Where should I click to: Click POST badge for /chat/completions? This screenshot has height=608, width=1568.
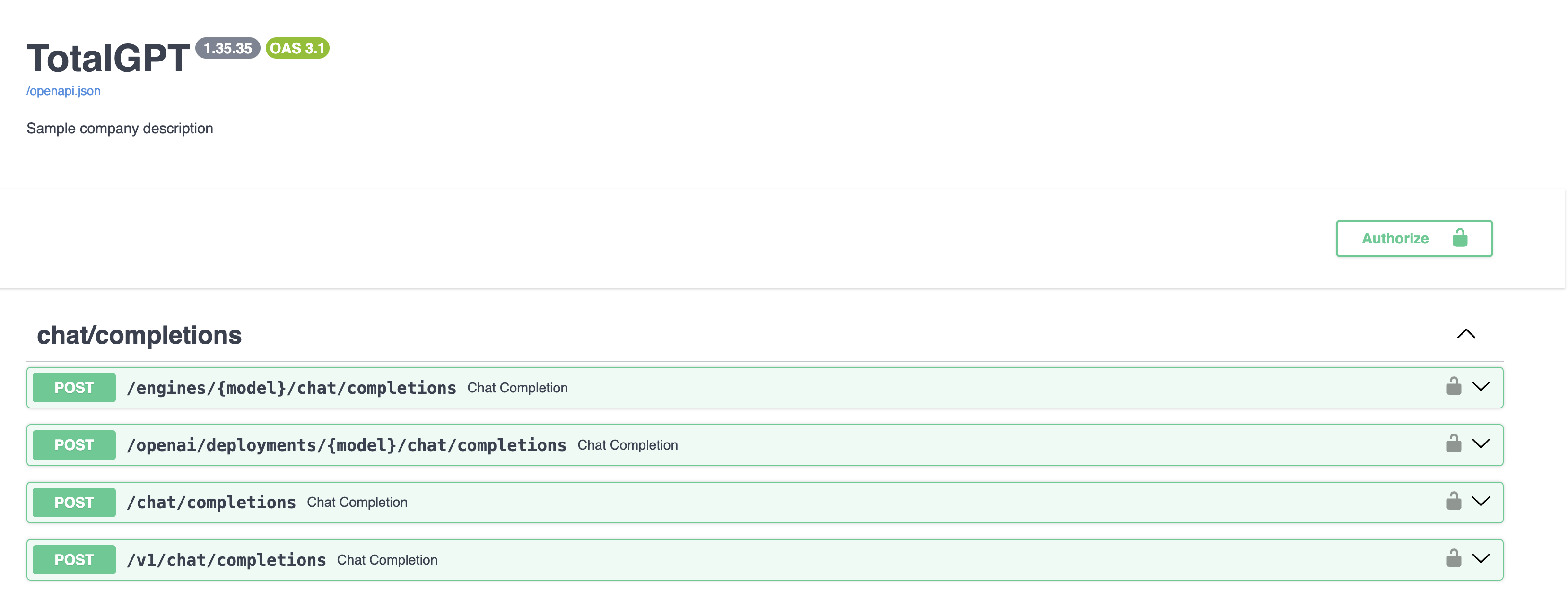click(x=74, y=503)
